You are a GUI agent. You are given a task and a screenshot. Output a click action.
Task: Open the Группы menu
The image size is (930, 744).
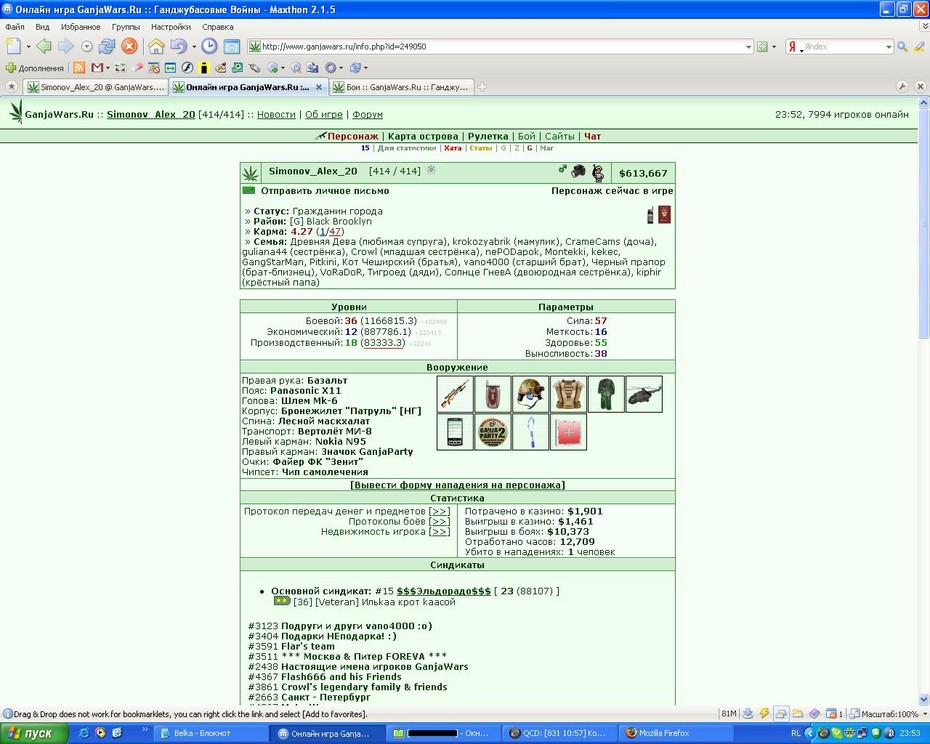(126, 27)
